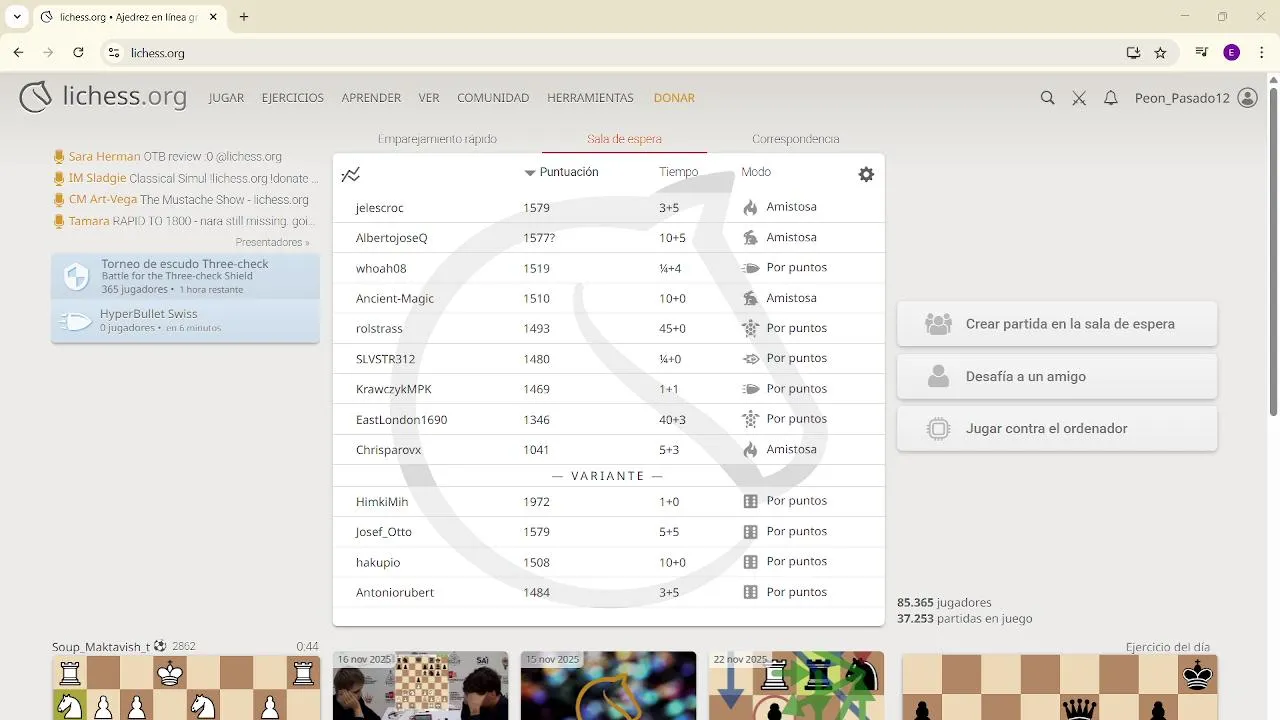Open a new browser tab
Viewport: 1280px width, 720px height.
pyautogui.click(x=244, y=17)
